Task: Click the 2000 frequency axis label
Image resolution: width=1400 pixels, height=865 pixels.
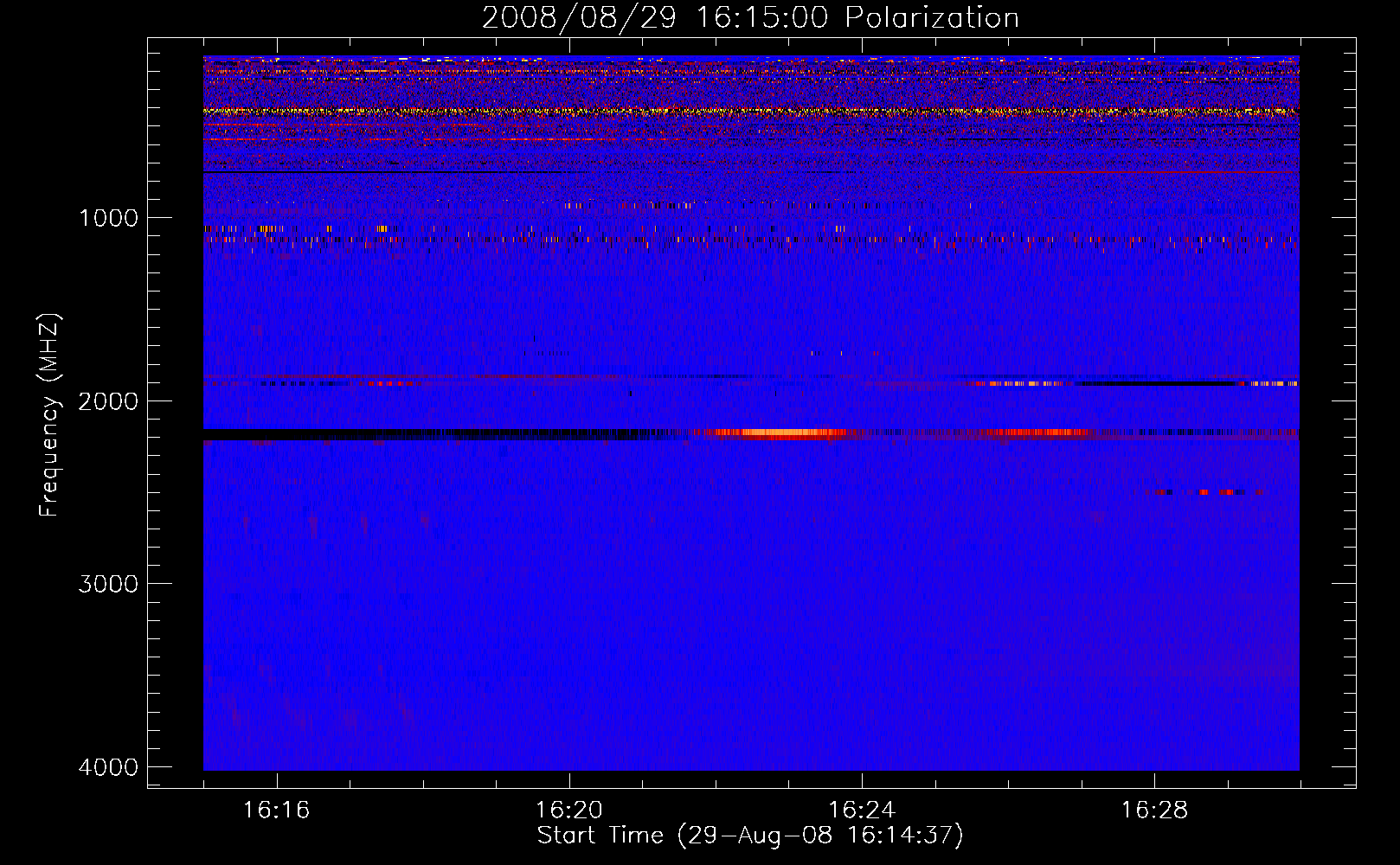Action: 108,401
